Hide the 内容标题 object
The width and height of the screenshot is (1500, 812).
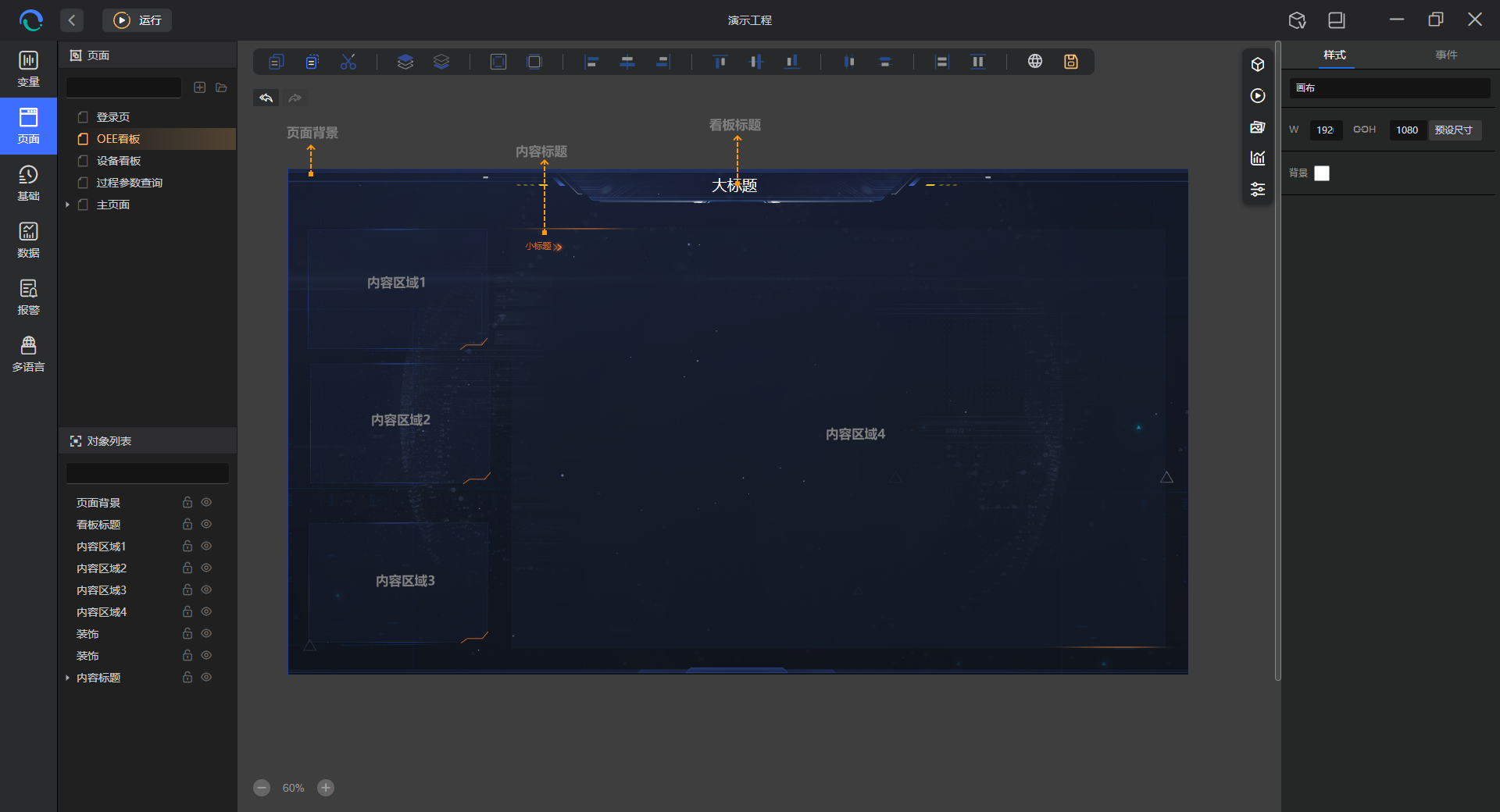[x=206, y=678]
